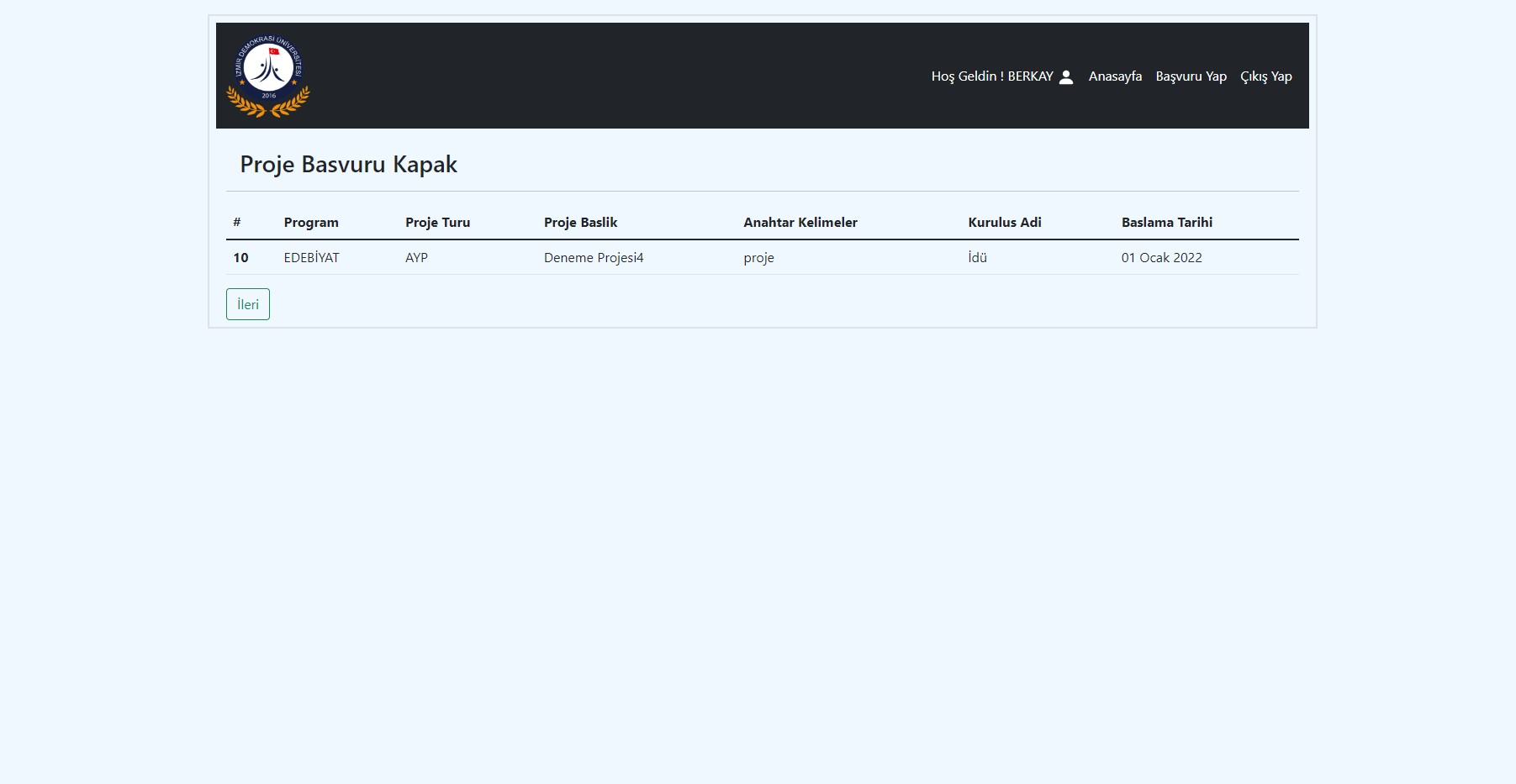The width and height of the screenshot is (1516, 784).
Task: Click the Izmir Demokrasi Üniversitesi logo
Action: pos(267,76)
